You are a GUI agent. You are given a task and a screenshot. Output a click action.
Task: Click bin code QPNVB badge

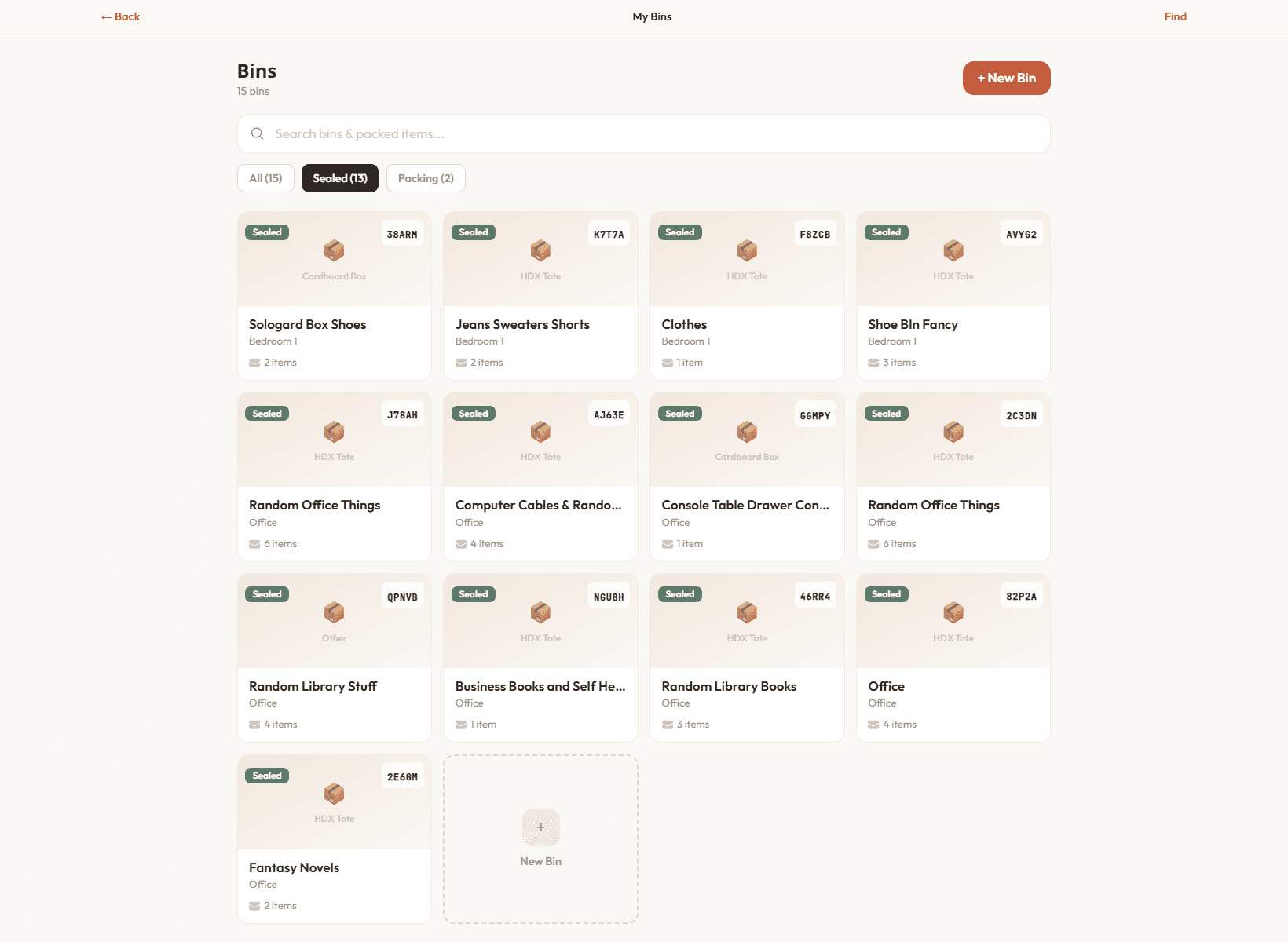tap(402, 597)
